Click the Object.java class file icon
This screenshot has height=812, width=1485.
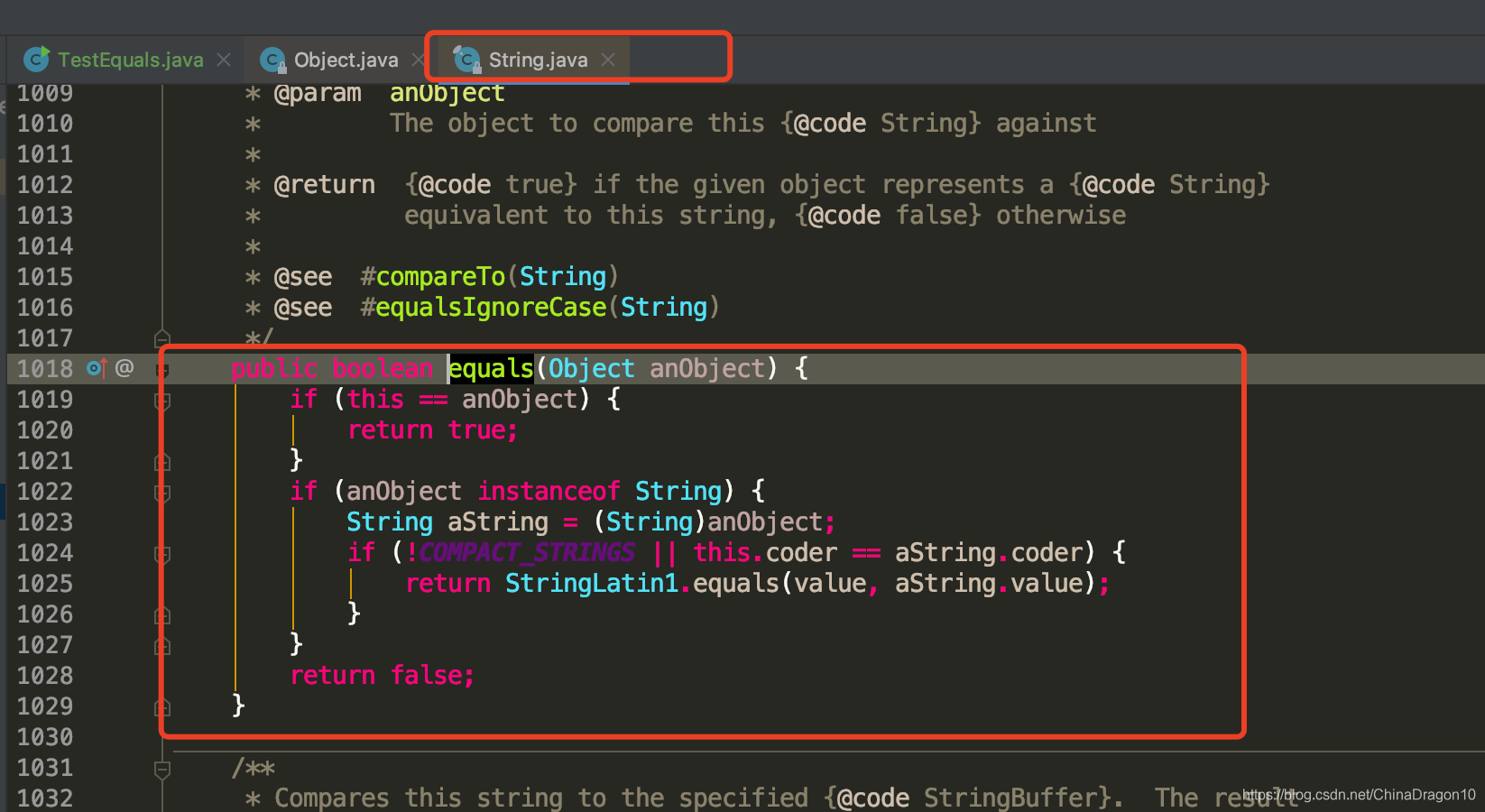(x=272, y=60)
